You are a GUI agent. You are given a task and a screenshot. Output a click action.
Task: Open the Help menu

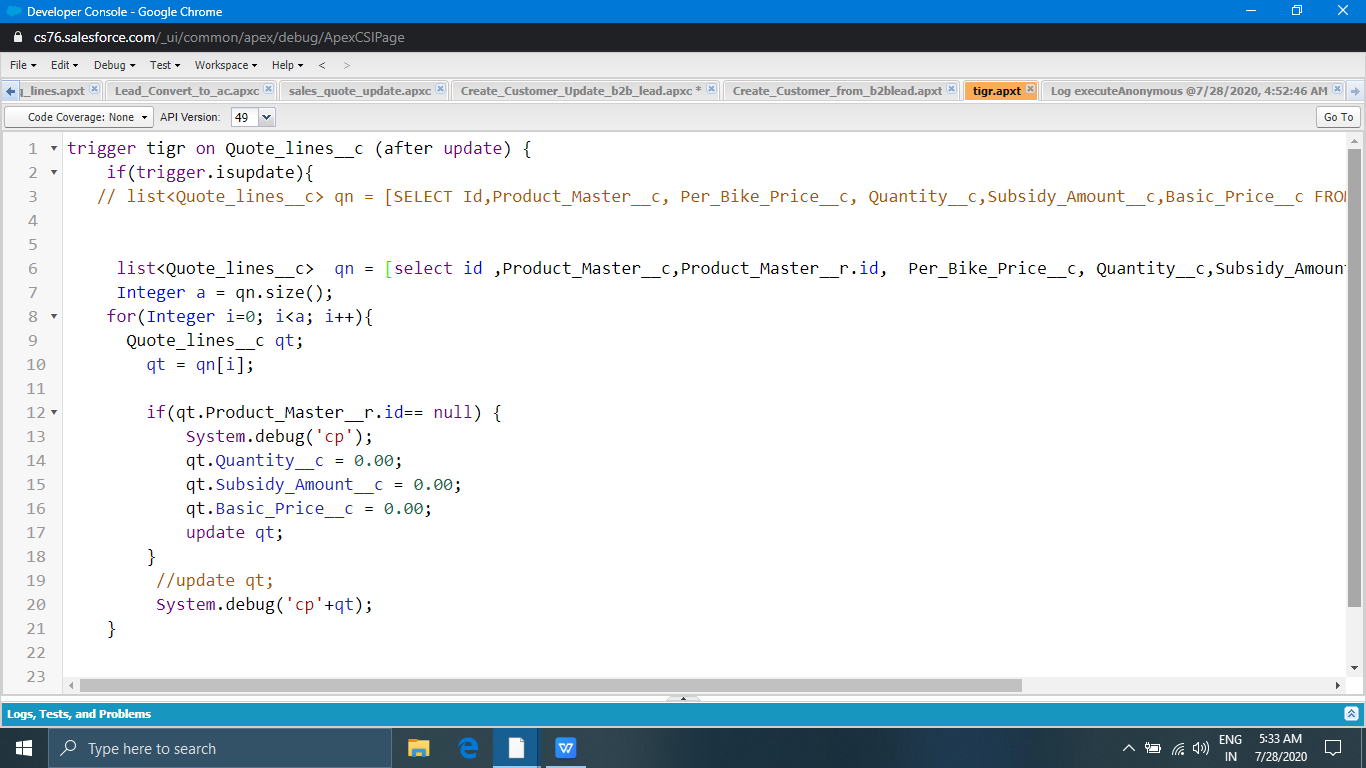pos(287,65)
